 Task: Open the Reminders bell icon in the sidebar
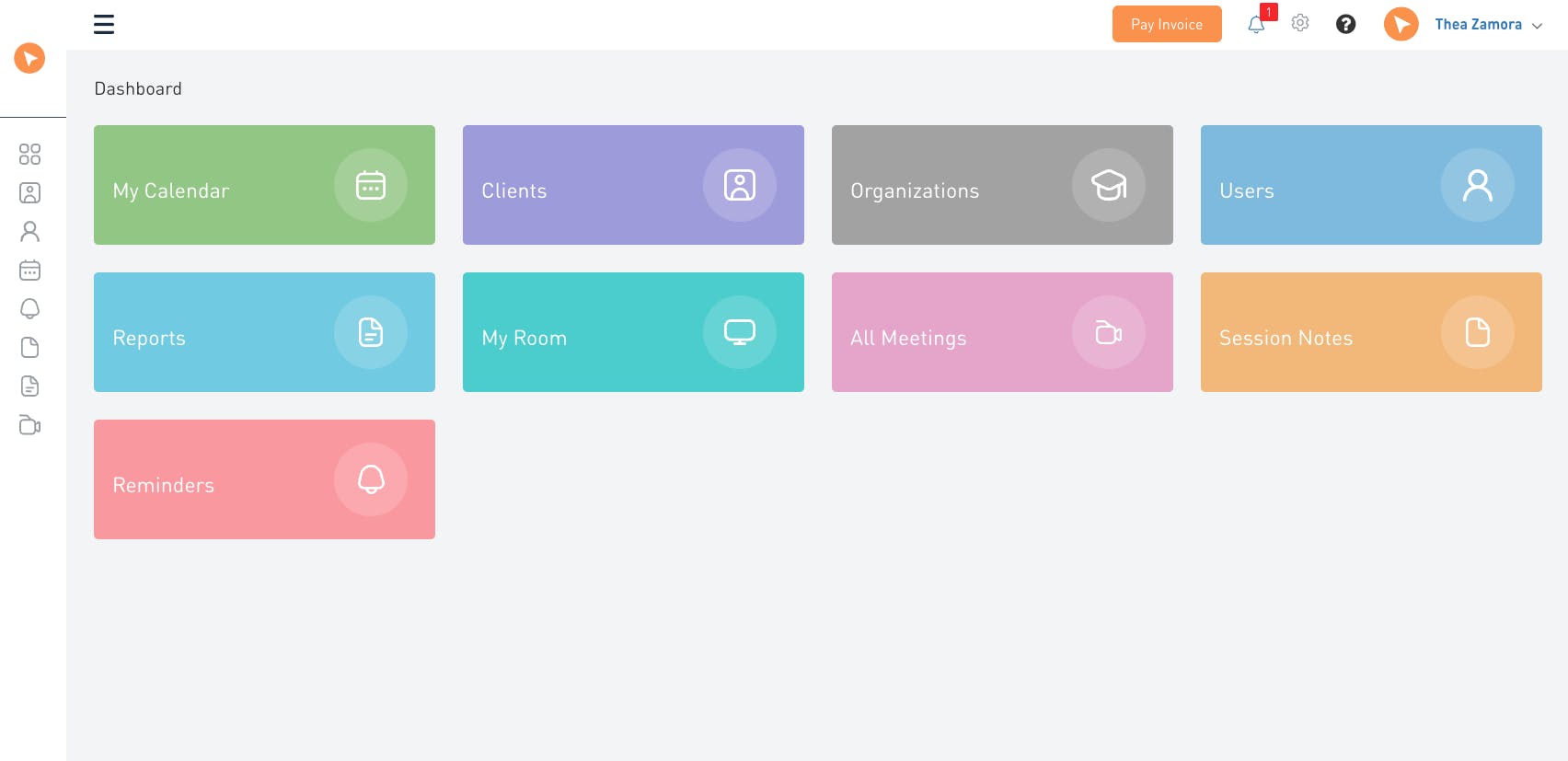pyautogui.click(x=29, y=308)
